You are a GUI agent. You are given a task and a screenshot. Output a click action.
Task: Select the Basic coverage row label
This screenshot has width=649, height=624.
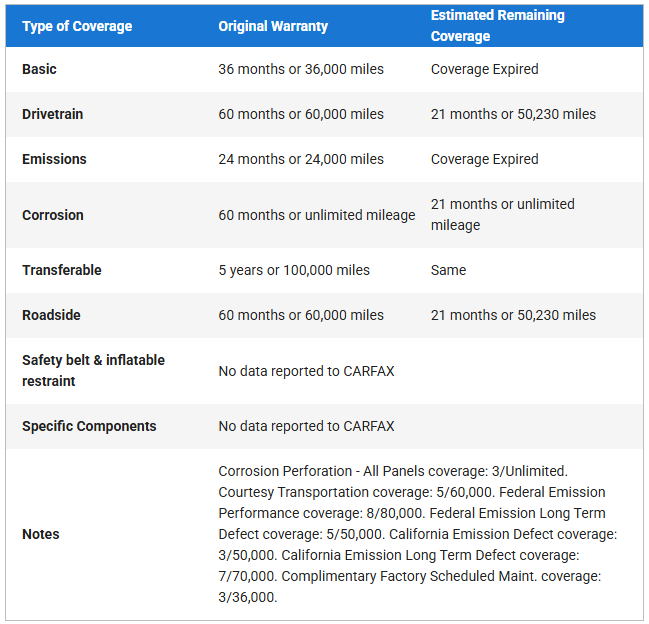point(39,69)
